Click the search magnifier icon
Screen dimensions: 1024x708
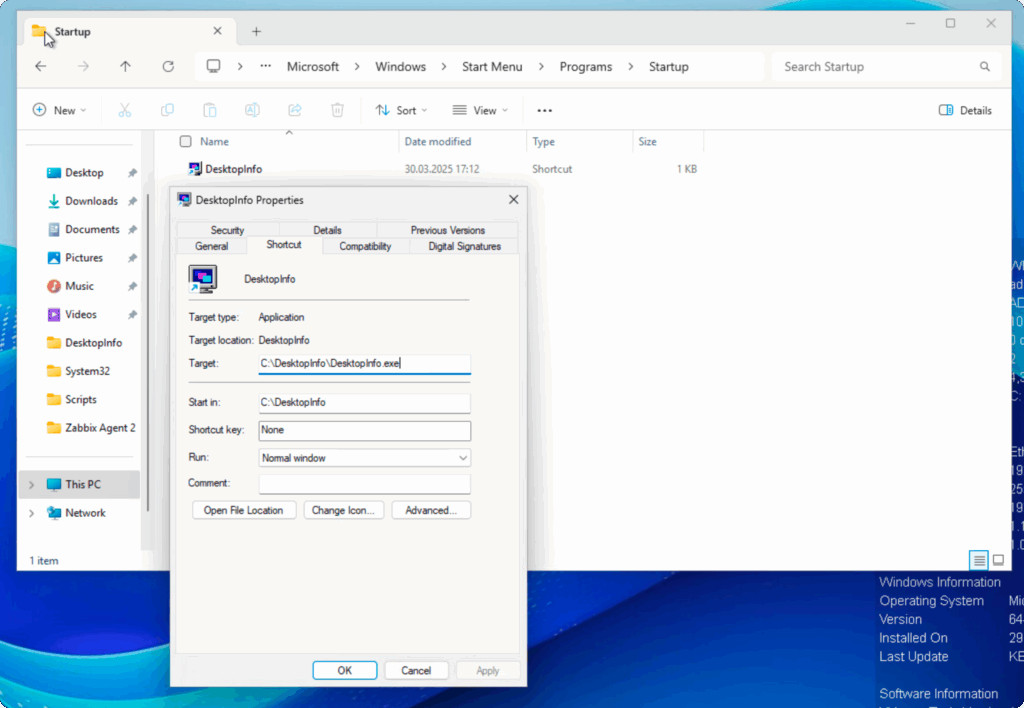tap(985, 67)
